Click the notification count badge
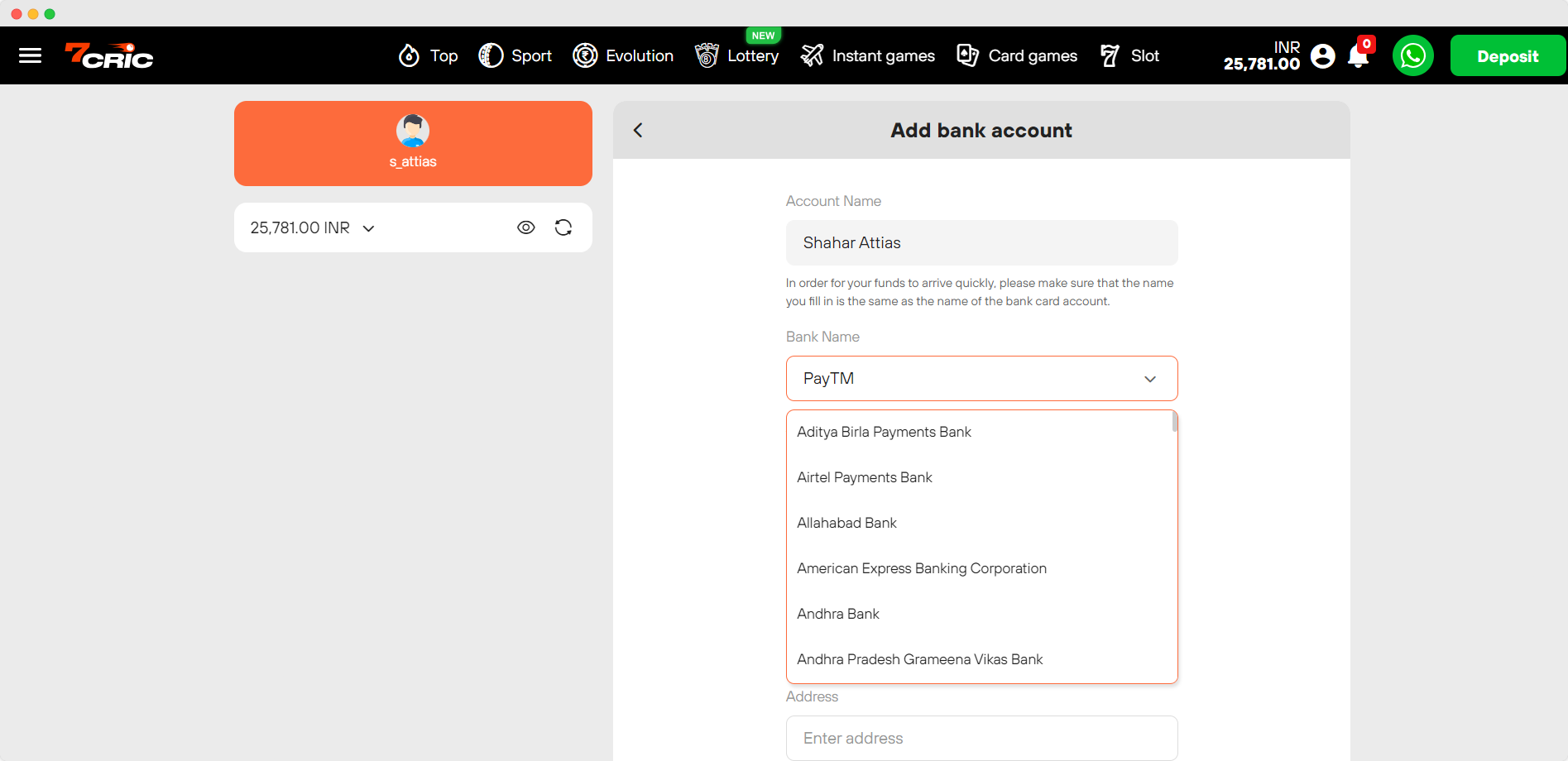Viewport: 1568px width, 761px height. 1367,44
